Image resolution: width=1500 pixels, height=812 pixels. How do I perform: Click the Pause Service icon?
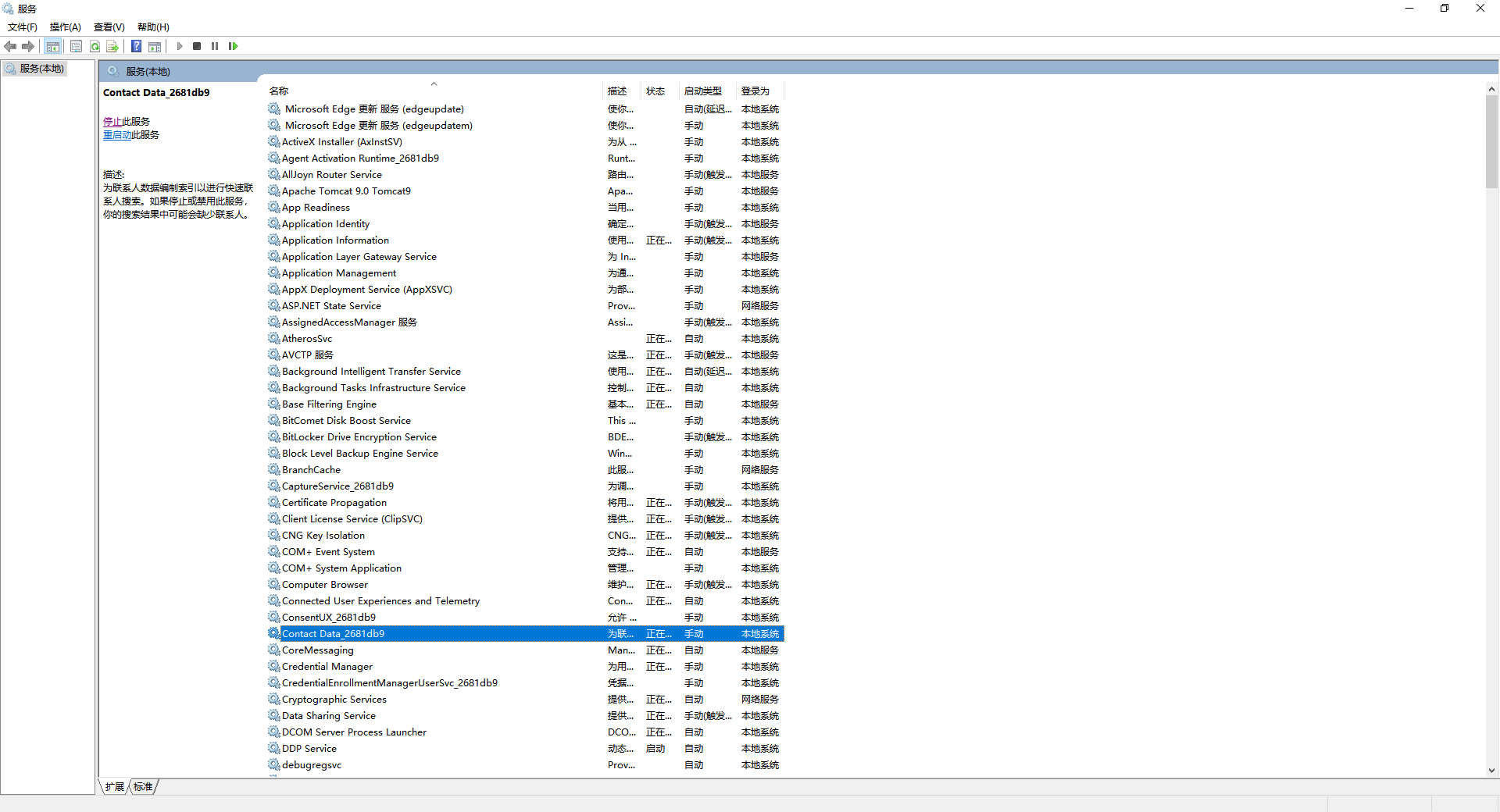point(215,46)
